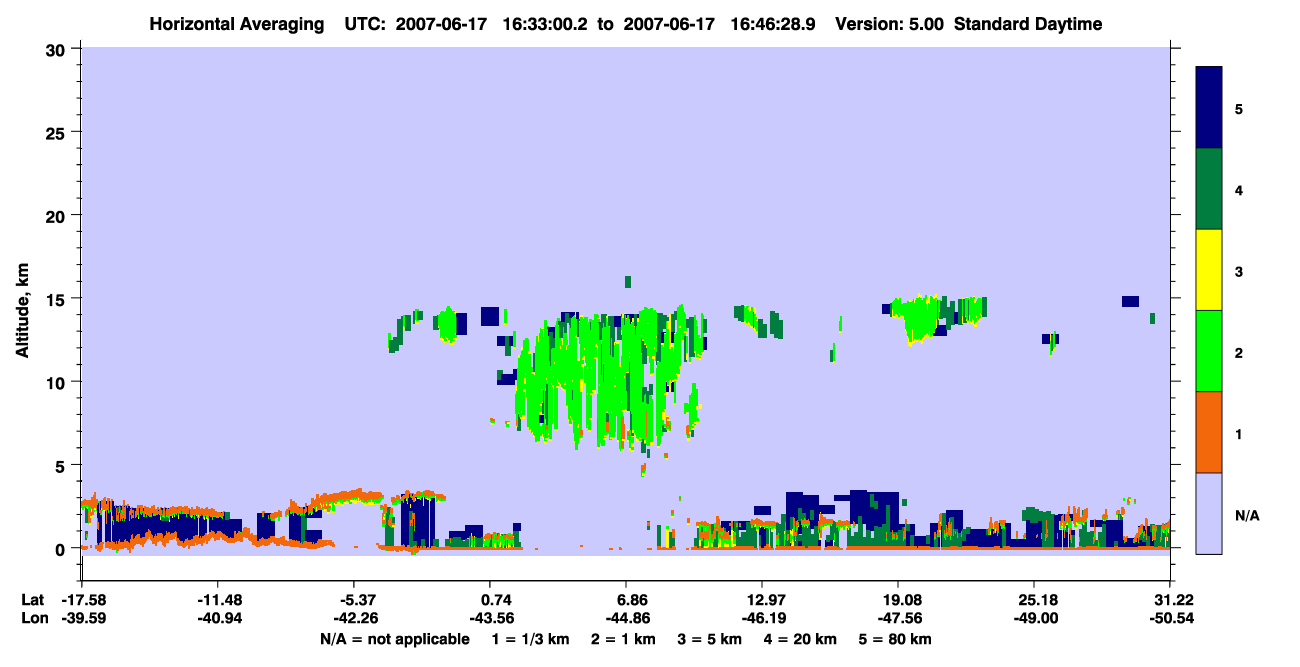
Task: Click the dark green colorbar segment labeled 4
Action: [x=1209, y=189]
